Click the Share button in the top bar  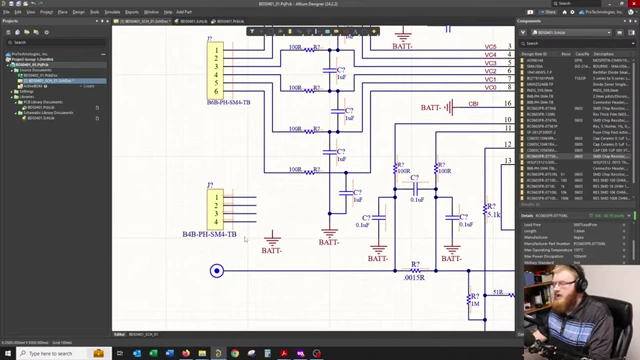548,12
